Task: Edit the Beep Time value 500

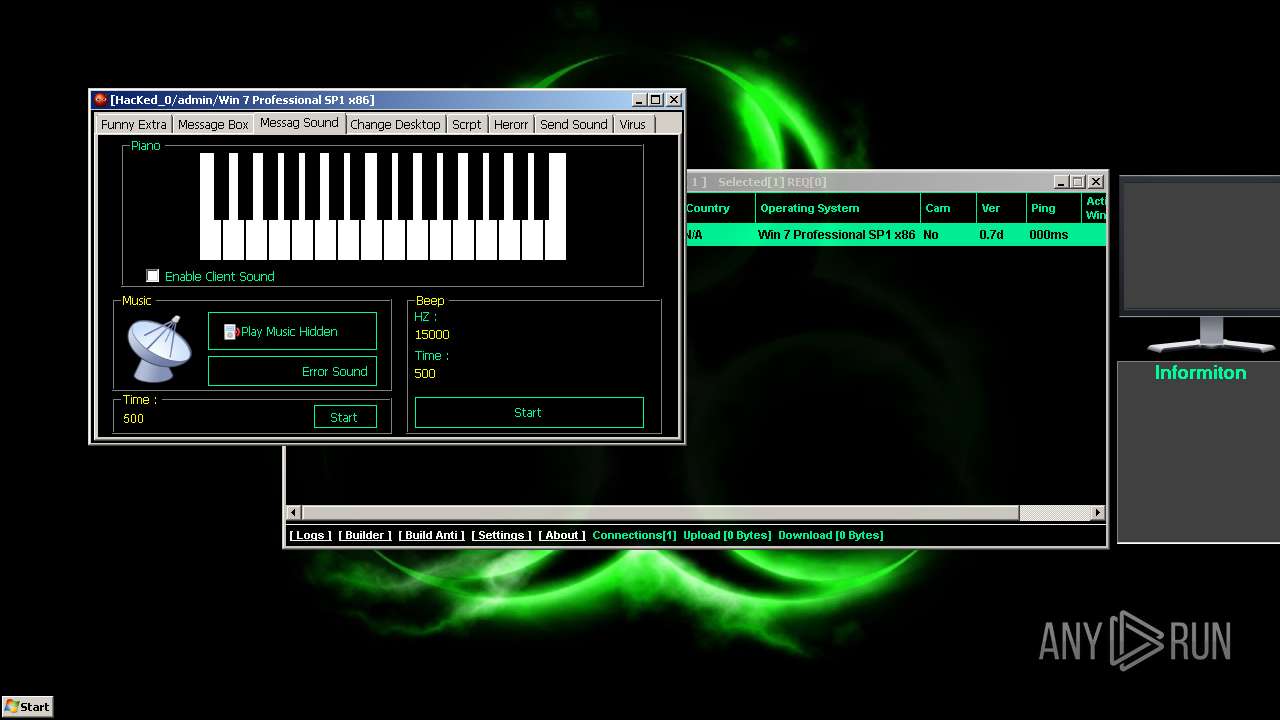Action: 425,373
